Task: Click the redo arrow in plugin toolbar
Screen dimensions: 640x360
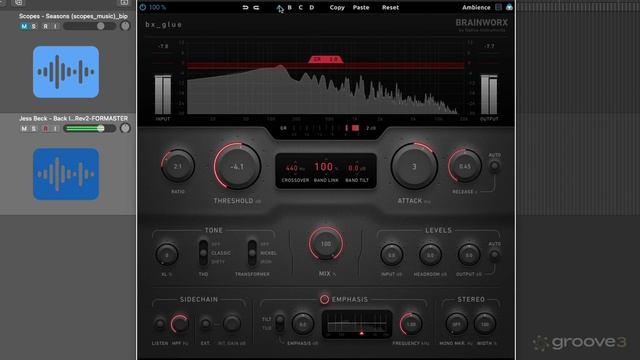Action: coord(256,7)
